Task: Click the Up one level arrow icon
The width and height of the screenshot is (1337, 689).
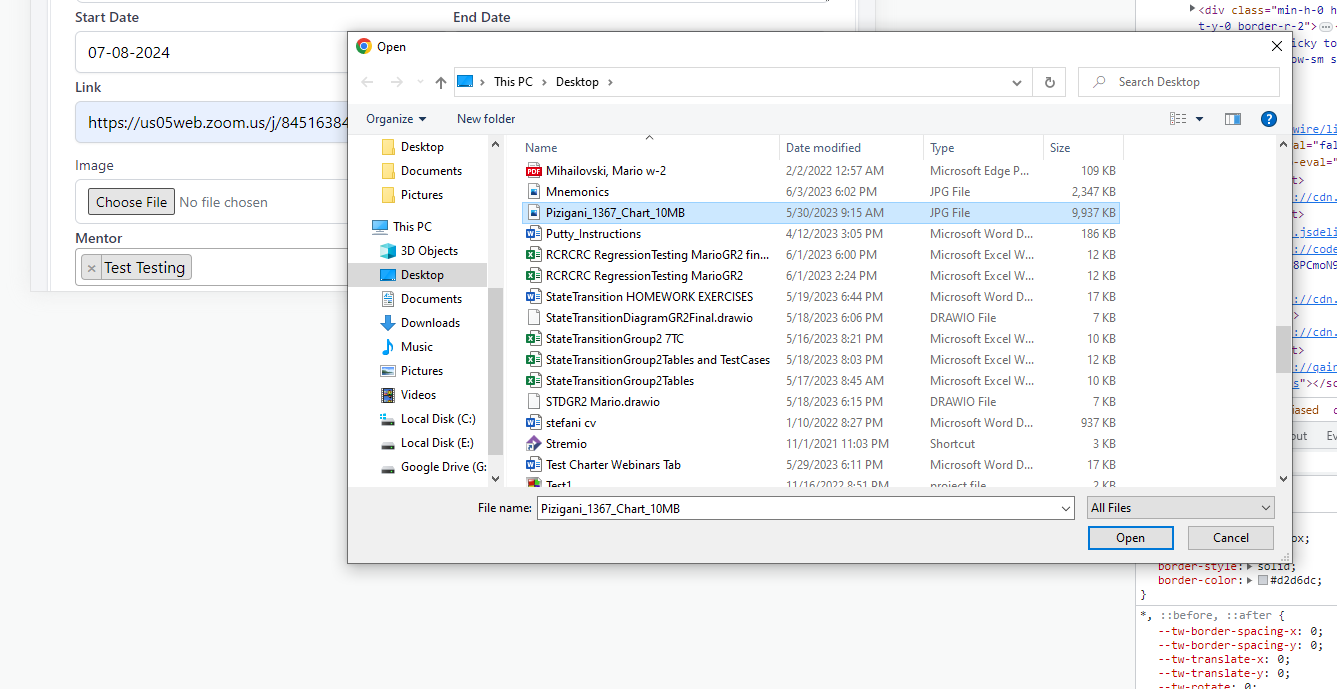Action: click(x=441, y=83)
